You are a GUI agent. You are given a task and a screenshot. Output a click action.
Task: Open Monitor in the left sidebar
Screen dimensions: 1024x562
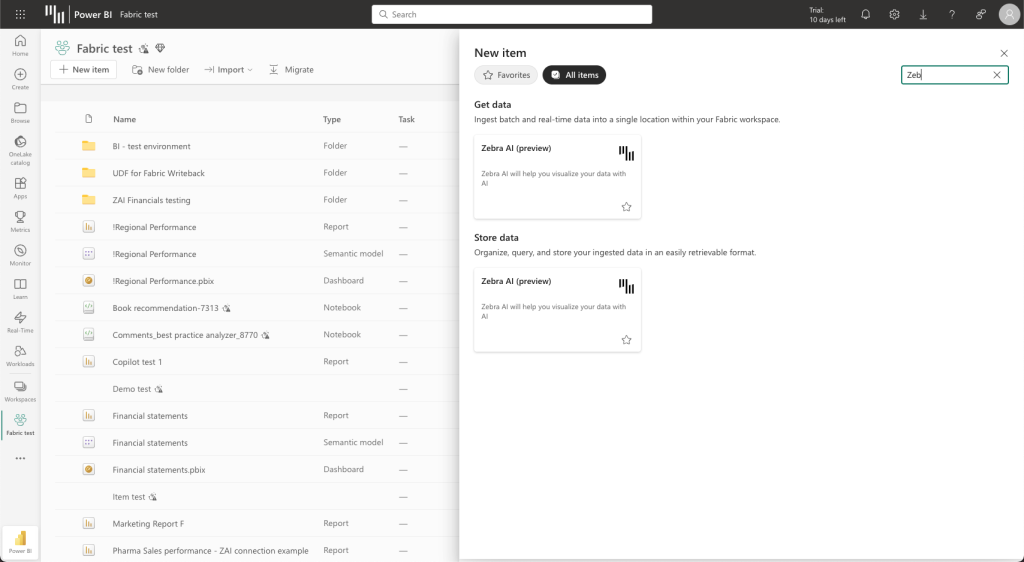click(20, 255)
